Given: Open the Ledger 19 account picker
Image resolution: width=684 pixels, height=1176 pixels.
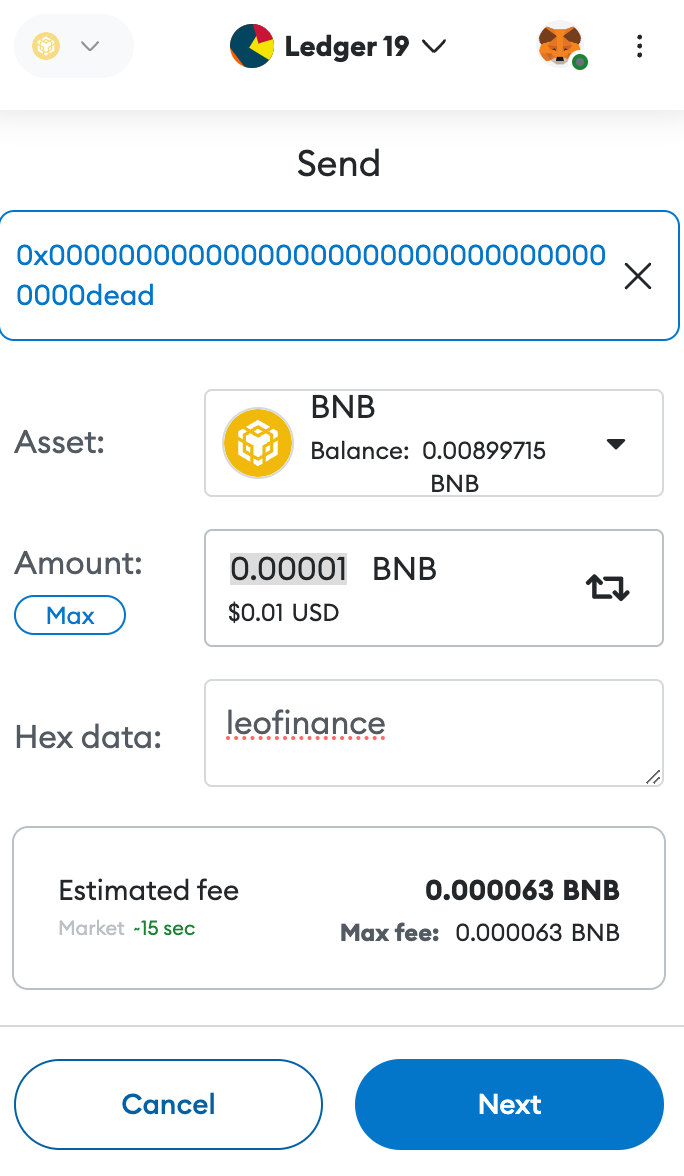Looking at the screenshot, I should click(x=338, y=46).
